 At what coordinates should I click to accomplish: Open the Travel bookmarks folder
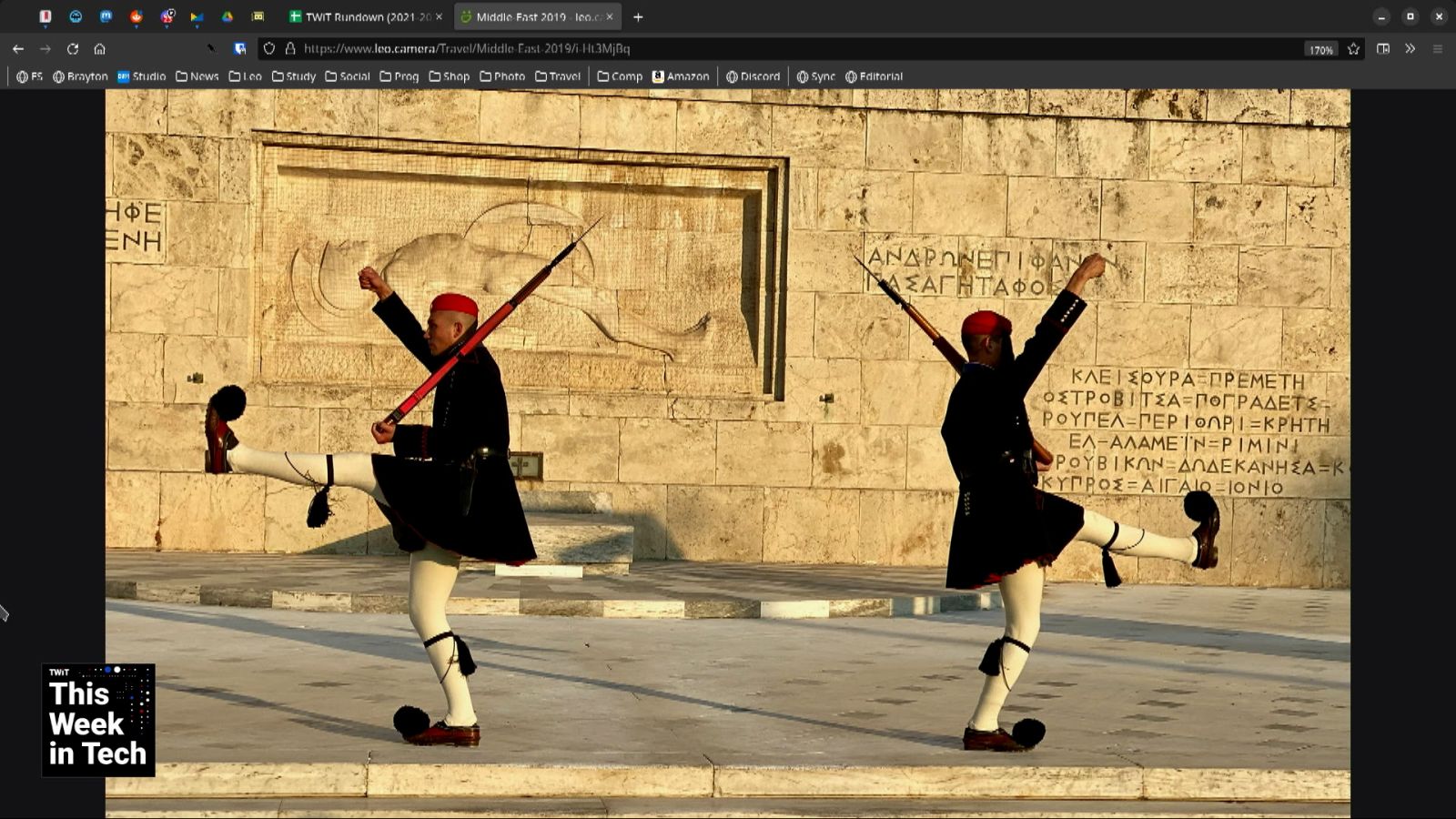(558, 76)
